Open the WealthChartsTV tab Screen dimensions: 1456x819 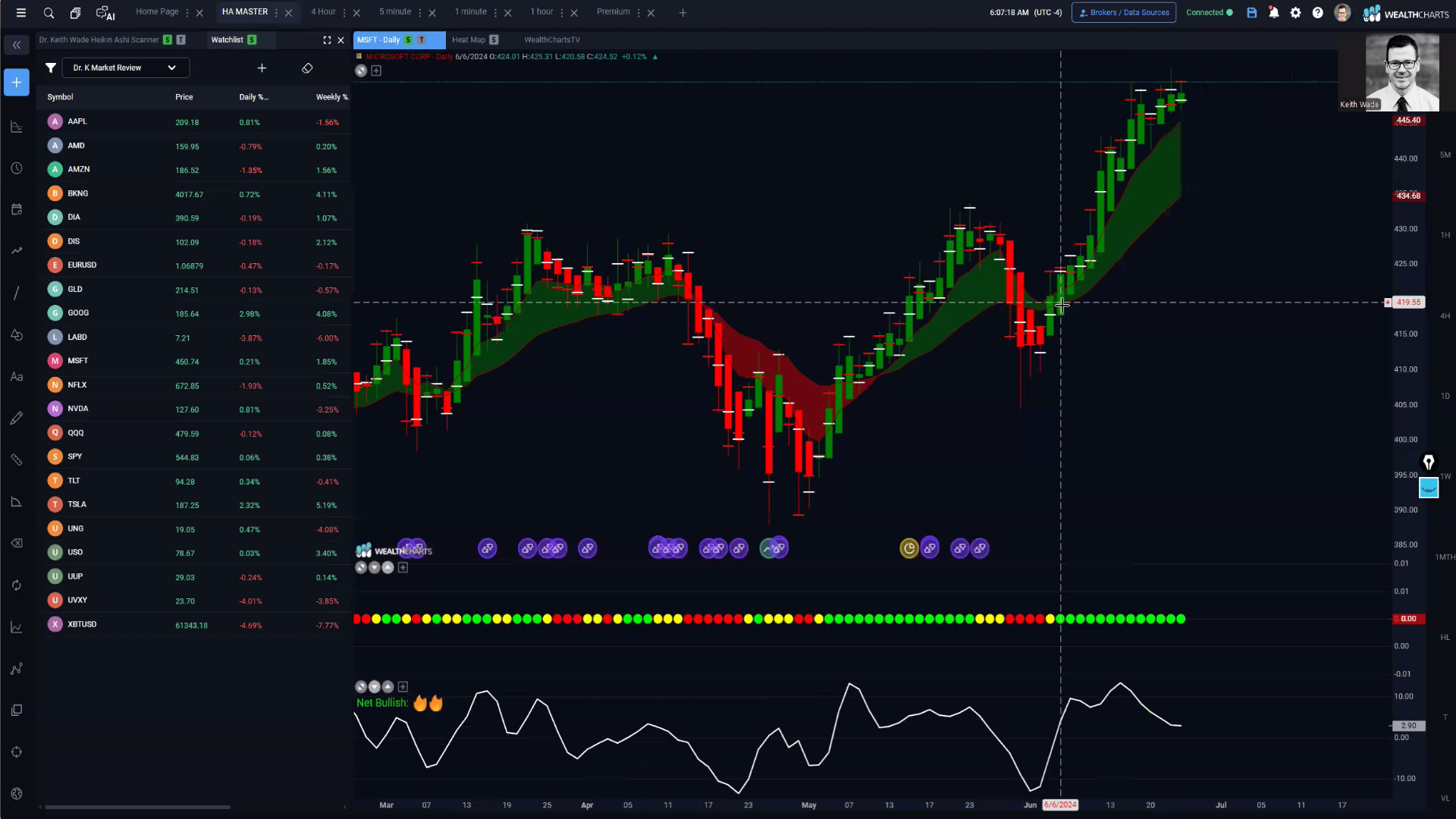(552, 40)
